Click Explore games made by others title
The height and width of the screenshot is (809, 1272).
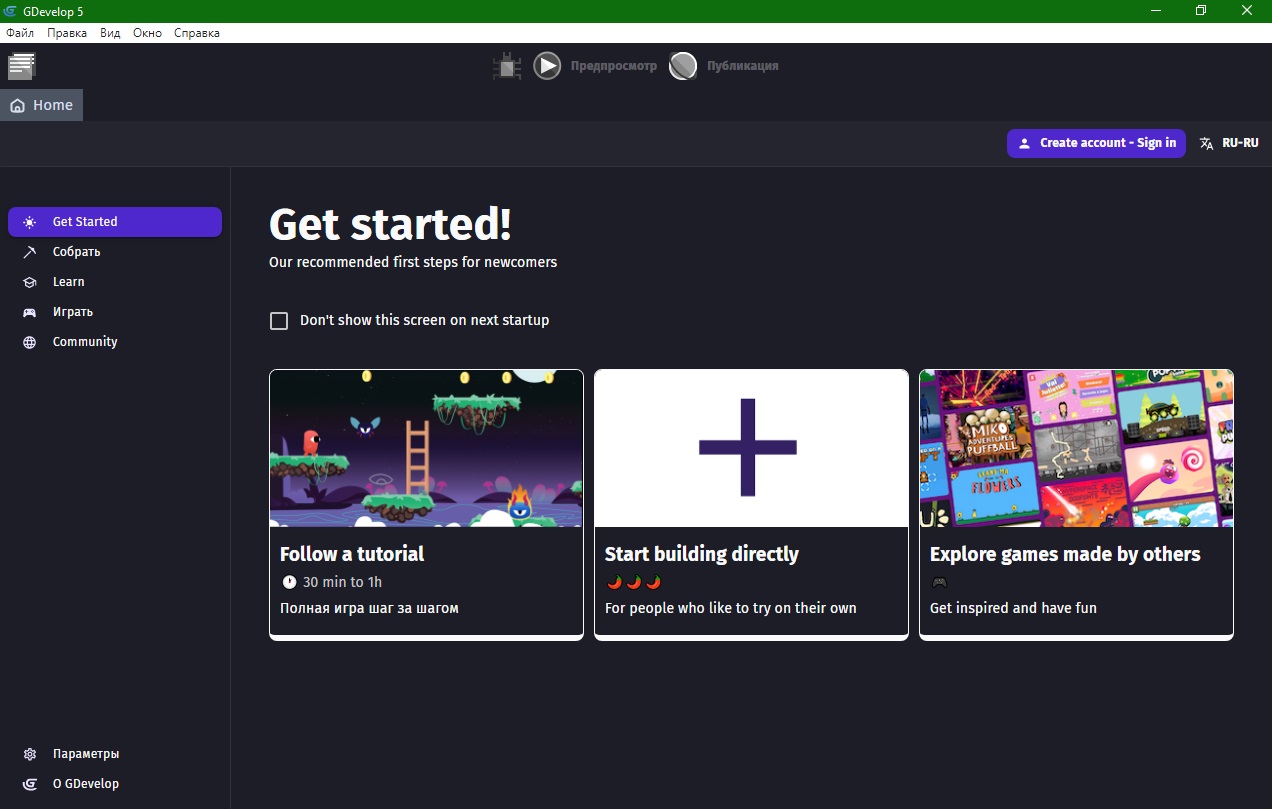tap(1065, 554)
